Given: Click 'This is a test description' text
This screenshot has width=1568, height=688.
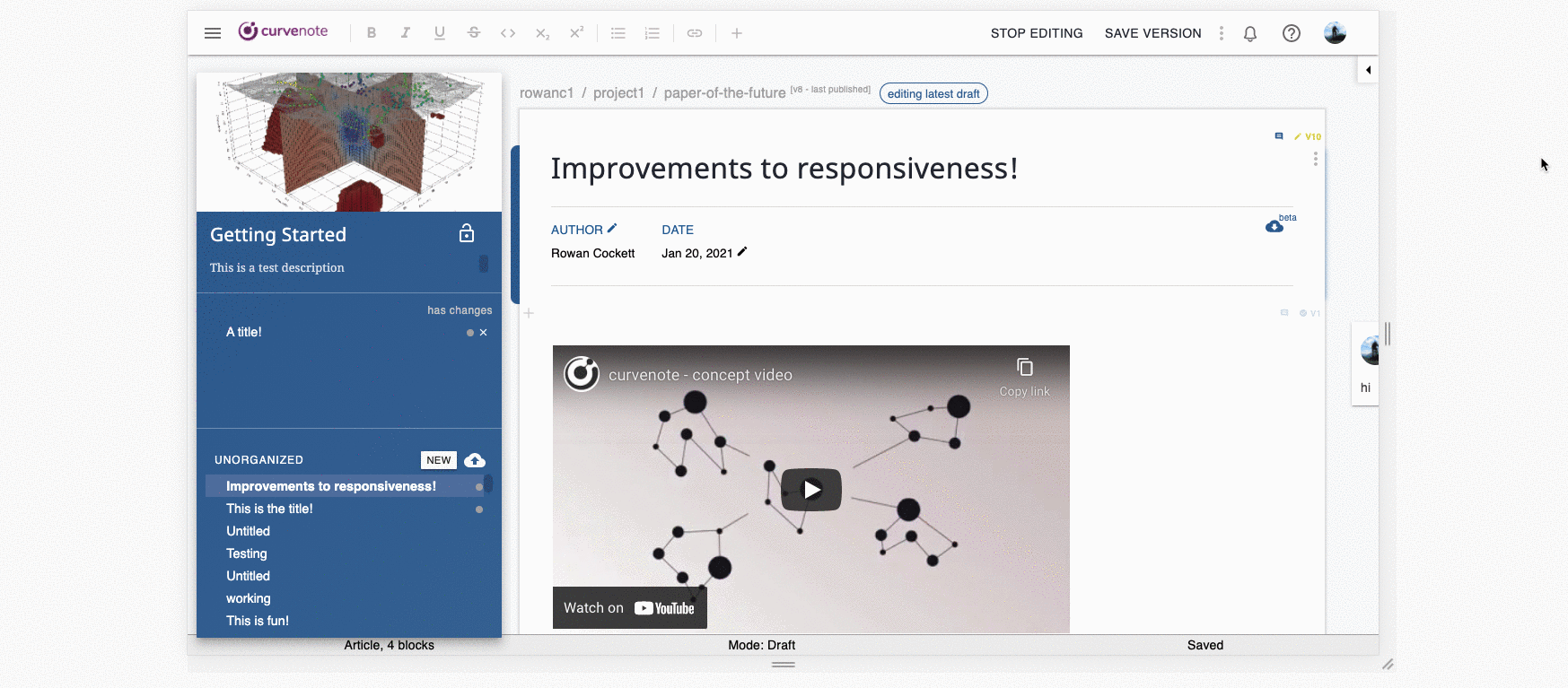Looking at the screenshot, I should 277,267.
